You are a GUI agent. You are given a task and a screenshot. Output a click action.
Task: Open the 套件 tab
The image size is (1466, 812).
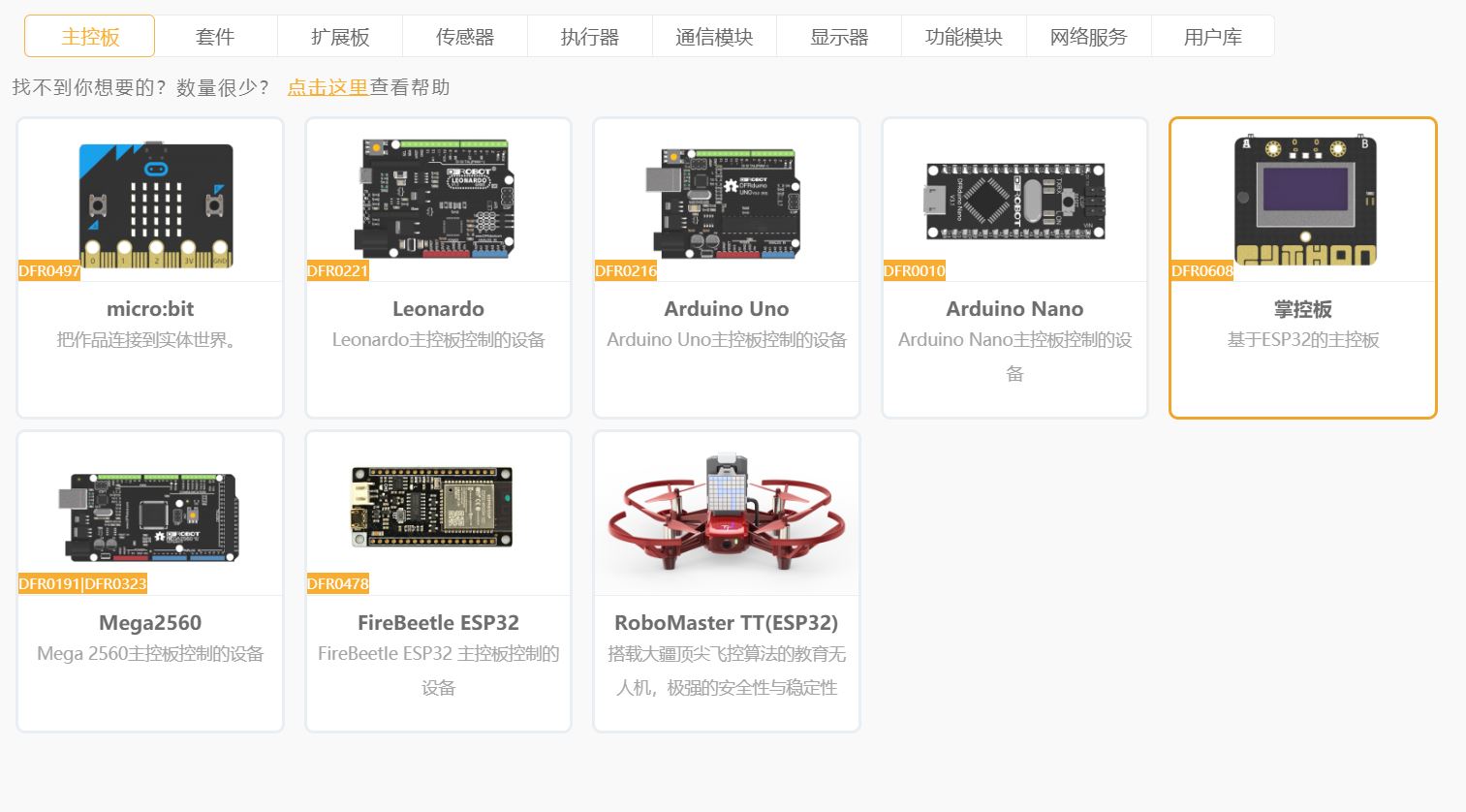click(x=215, y=37)
